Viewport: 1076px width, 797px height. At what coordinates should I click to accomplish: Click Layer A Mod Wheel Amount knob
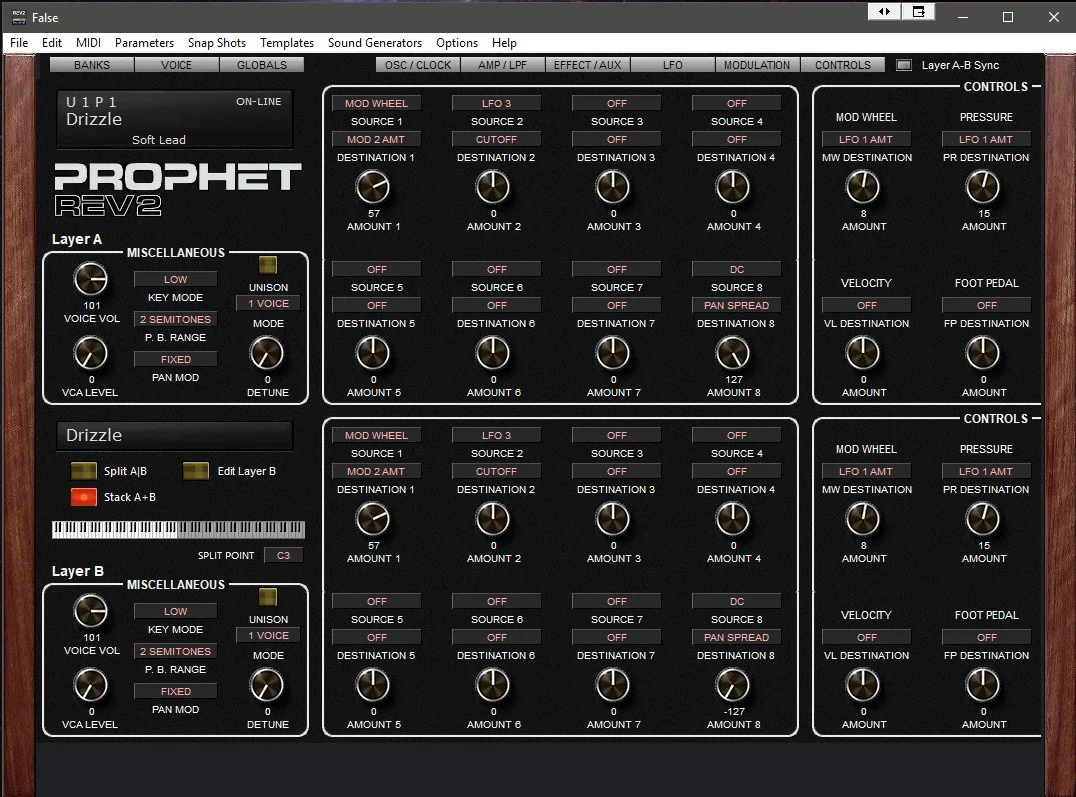(x=863, y=187)
